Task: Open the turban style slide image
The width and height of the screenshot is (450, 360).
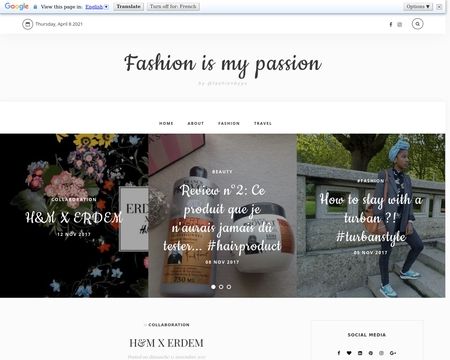Action: click(371, 216)
